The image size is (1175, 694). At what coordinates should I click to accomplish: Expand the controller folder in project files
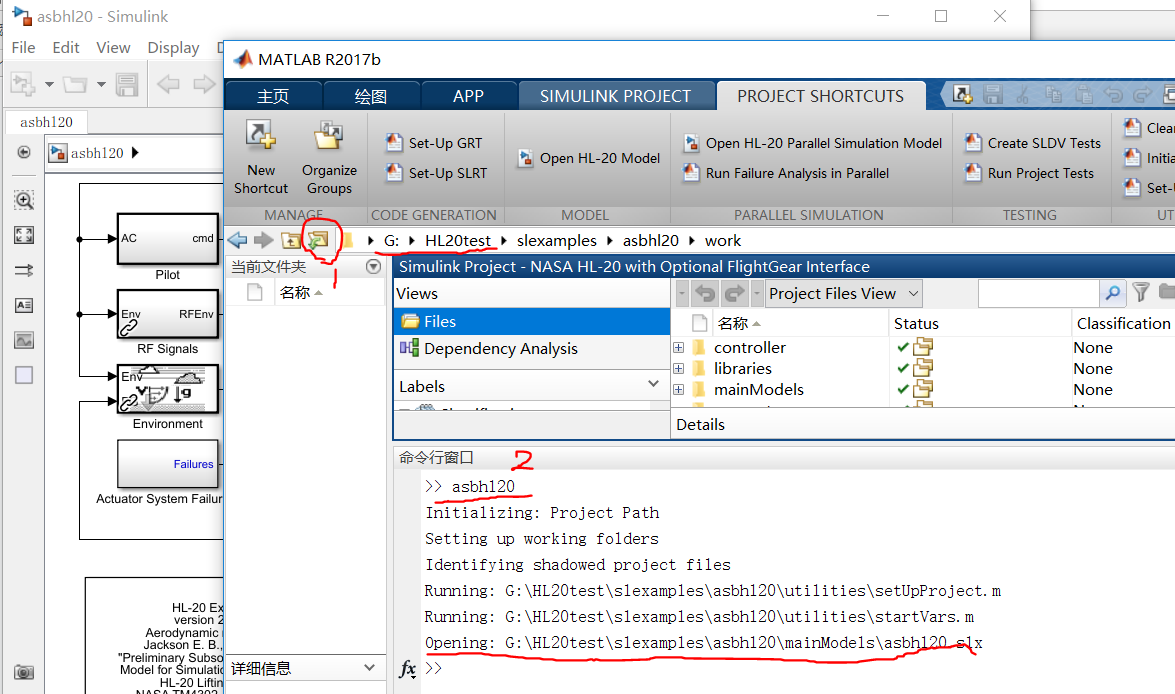pyautogui.click(x=678, y=347)
